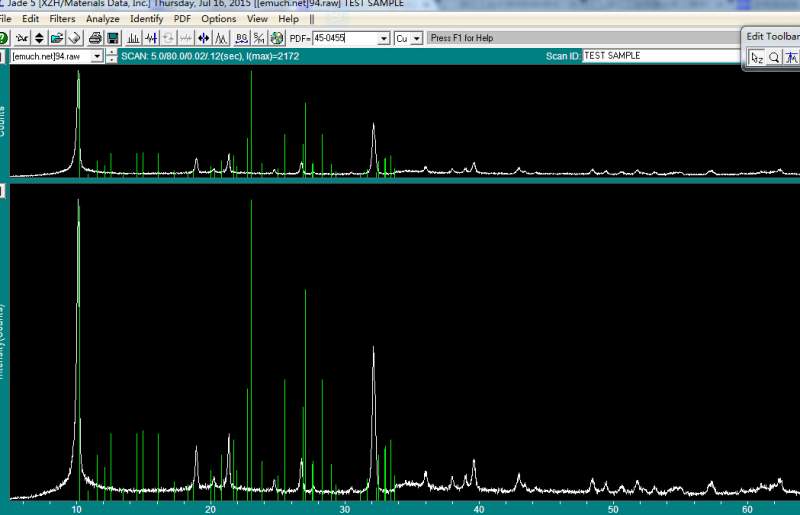Click the grayed-out flat waveform icon

[186, 38]
